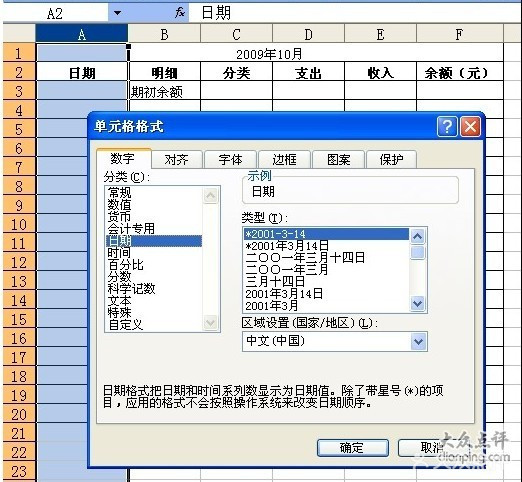Choose the 二○○一年三月 date type
This screenshot has height=482, width=522.
(326, 270)
